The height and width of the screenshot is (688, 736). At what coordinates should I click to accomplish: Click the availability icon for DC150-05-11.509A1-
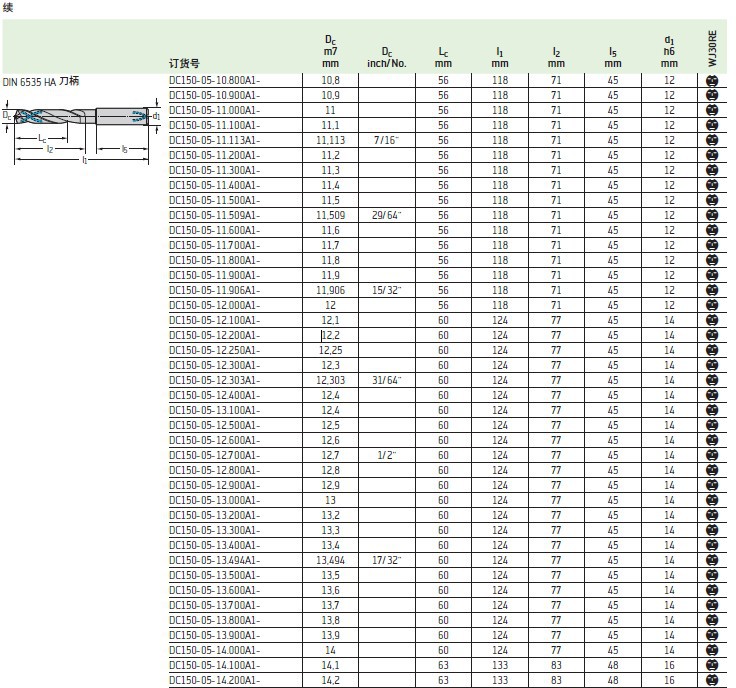[x=712, y=215]
